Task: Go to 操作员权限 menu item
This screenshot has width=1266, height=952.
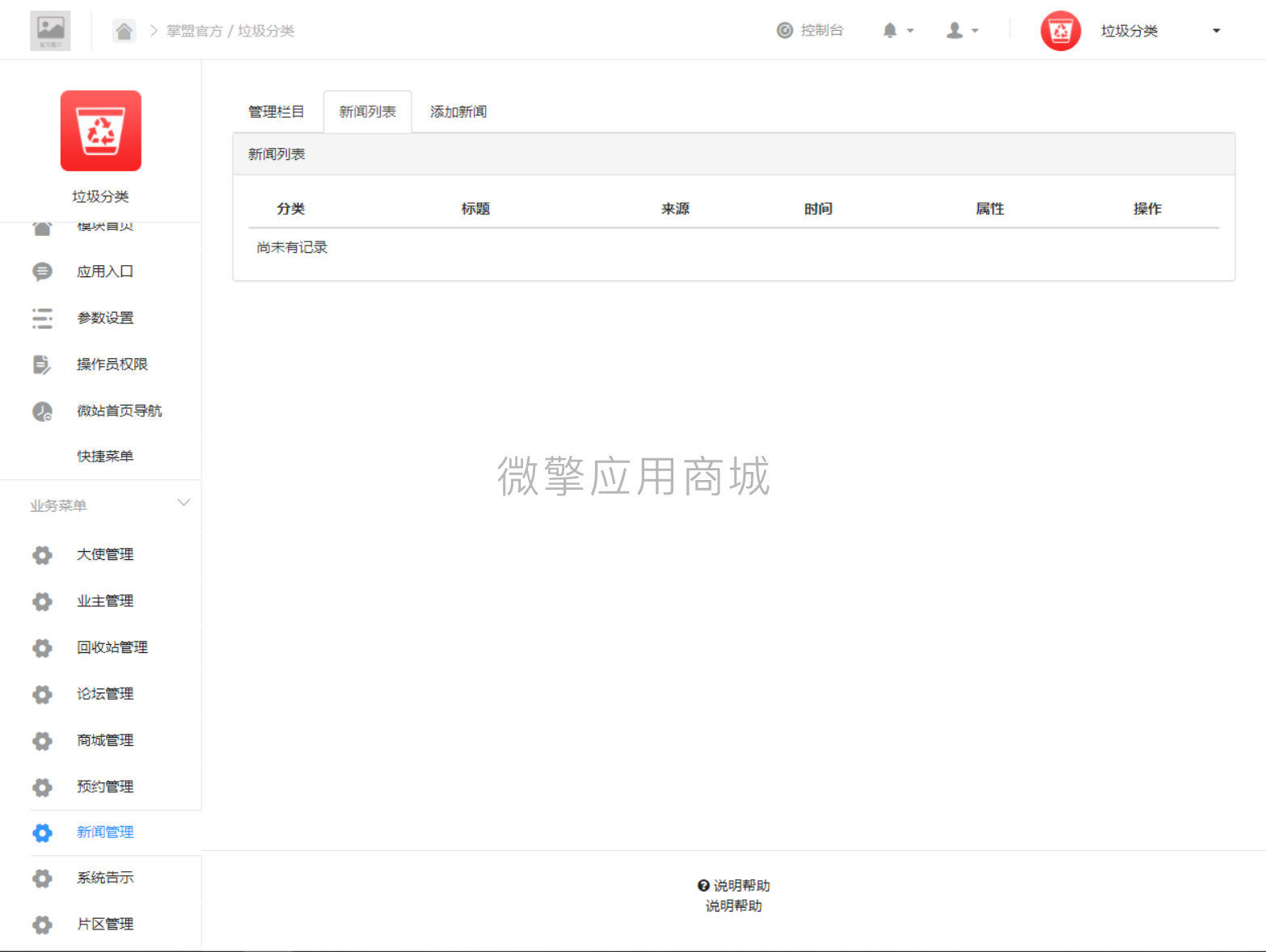Action: tap(112, 364)
